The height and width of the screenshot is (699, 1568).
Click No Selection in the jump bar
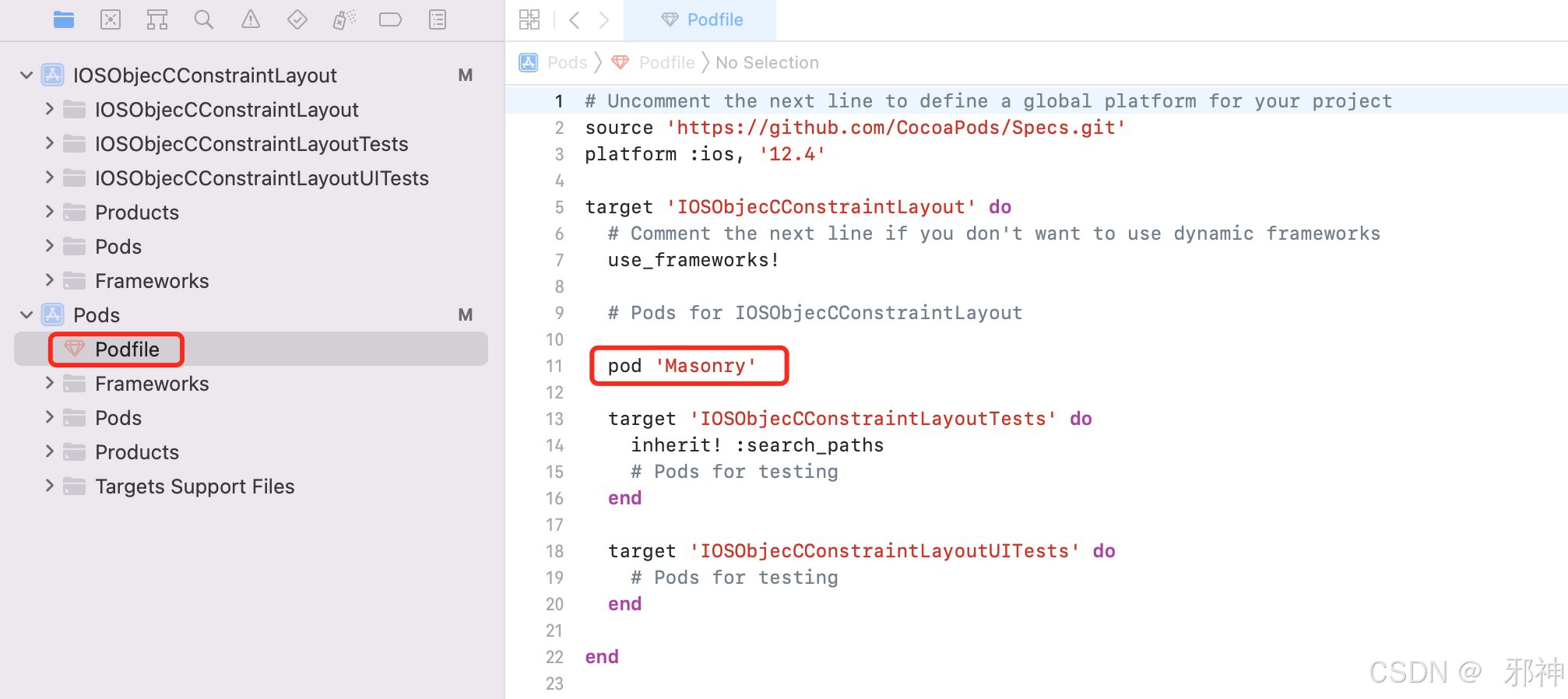[x=767, y=62]
